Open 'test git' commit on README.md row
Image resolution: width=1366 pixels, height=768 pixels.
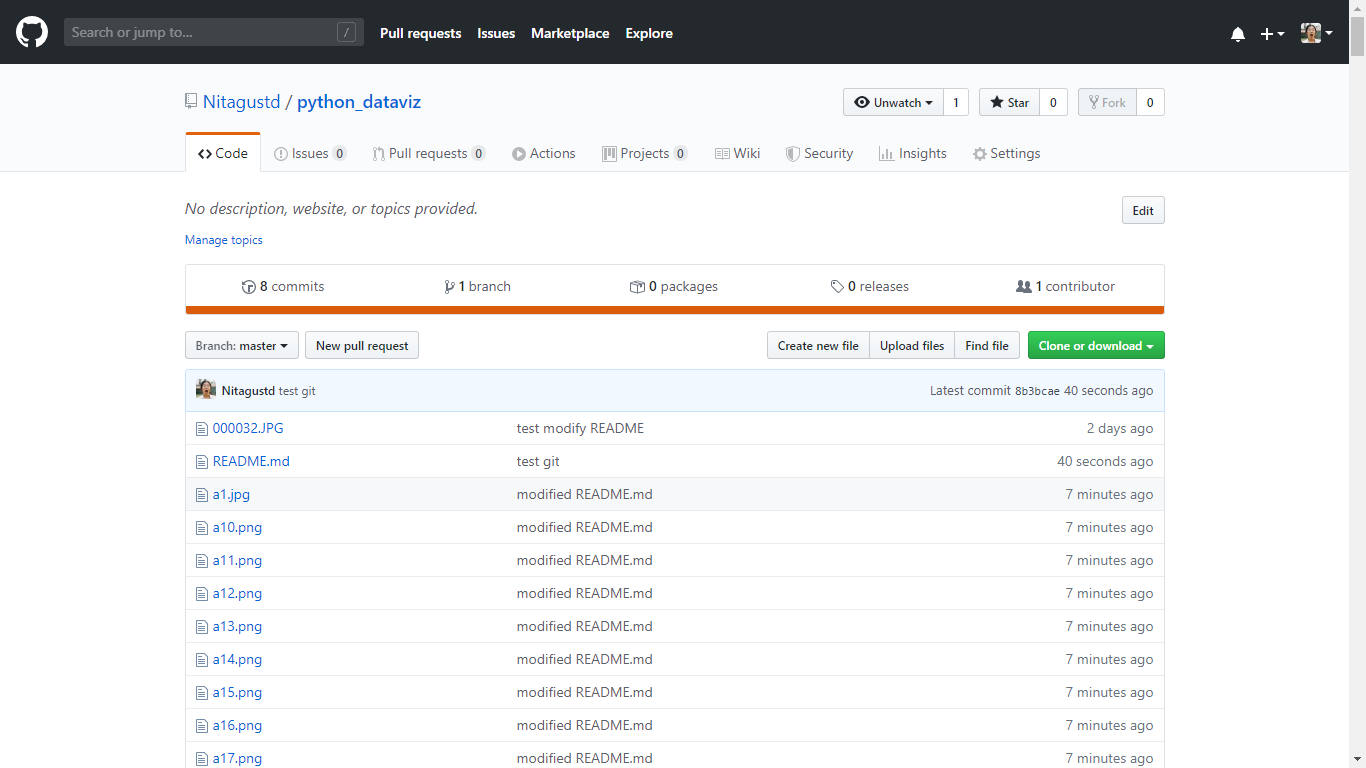[538, 461]
